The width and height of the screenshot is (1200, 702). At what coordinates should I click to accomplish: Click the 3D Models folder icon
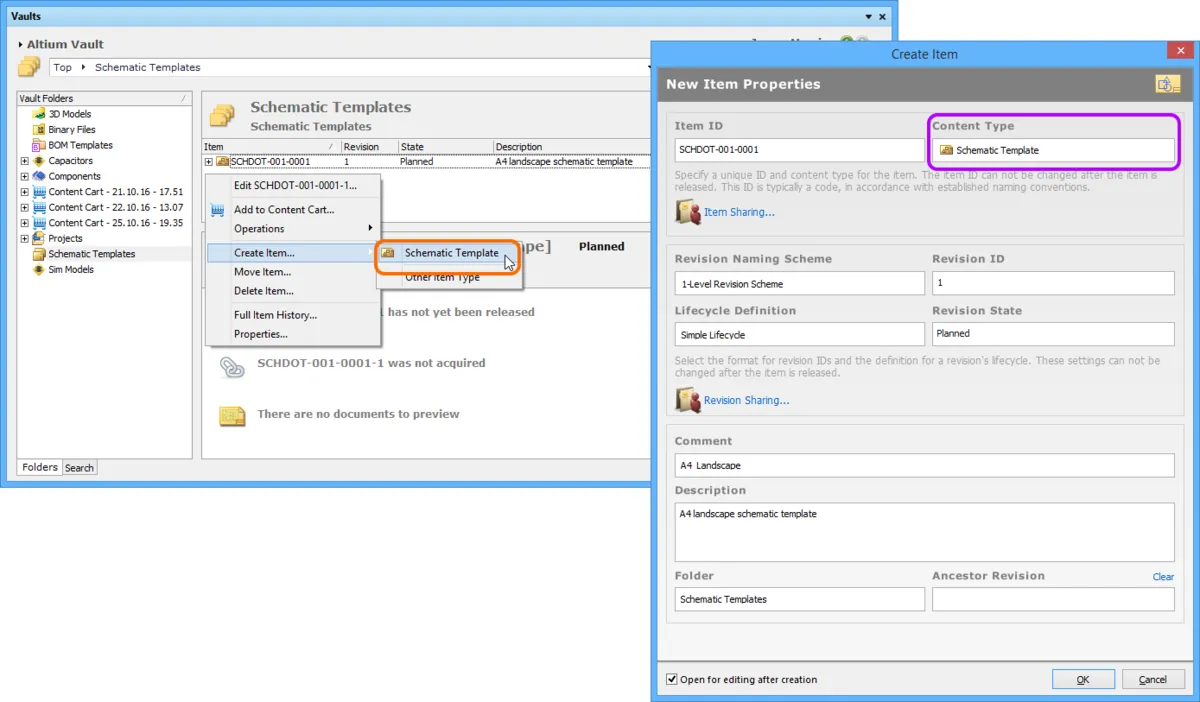click(39, 114)
